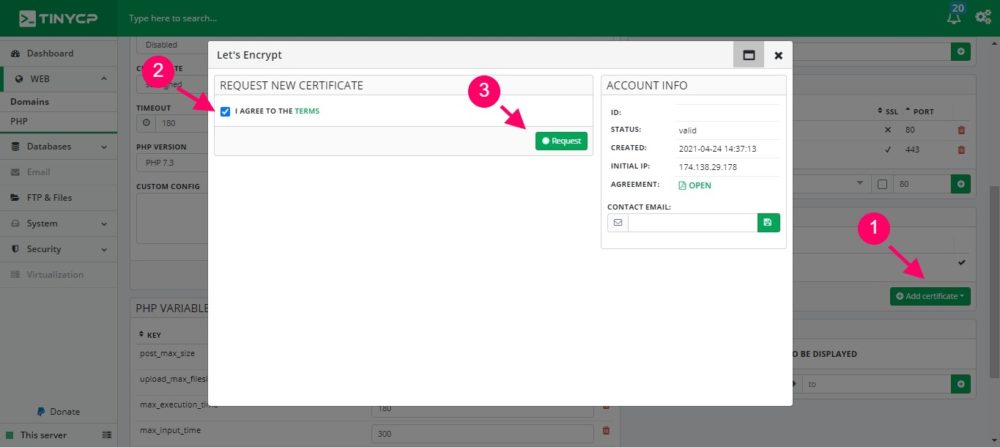Open the agreement OPEN link
1000x447 pixels.
click(695, 186)
